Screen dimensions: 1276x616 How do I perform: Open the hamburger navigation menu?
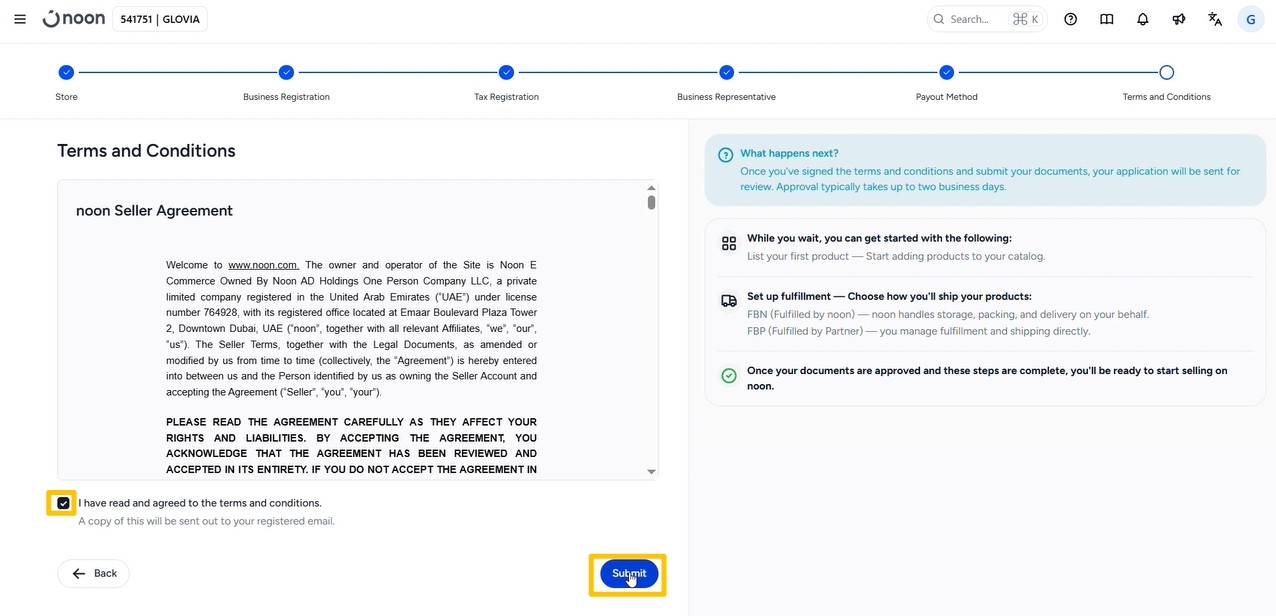20,19
